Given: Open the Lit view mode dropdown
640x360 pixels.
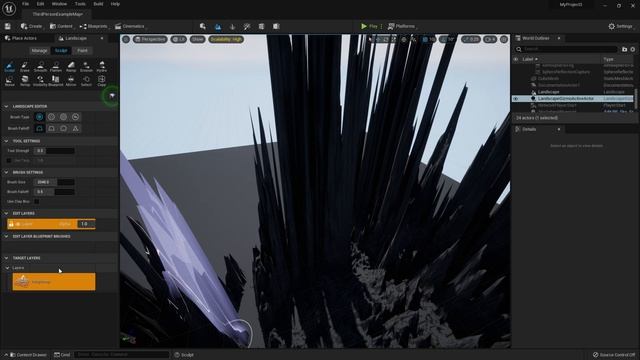Looking at the screenshot, I should pyautogui.click(x=179, y=39).
